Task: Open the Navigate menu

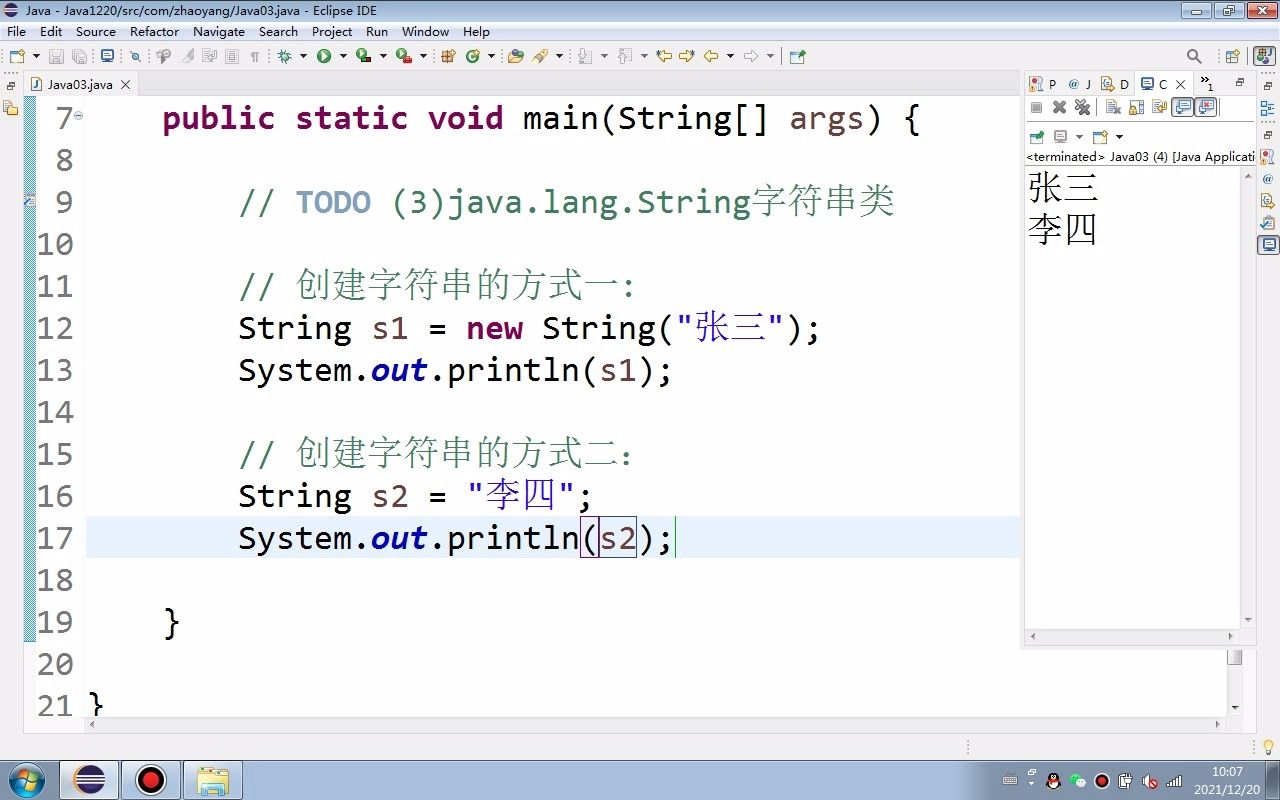Action: (219, 32)
